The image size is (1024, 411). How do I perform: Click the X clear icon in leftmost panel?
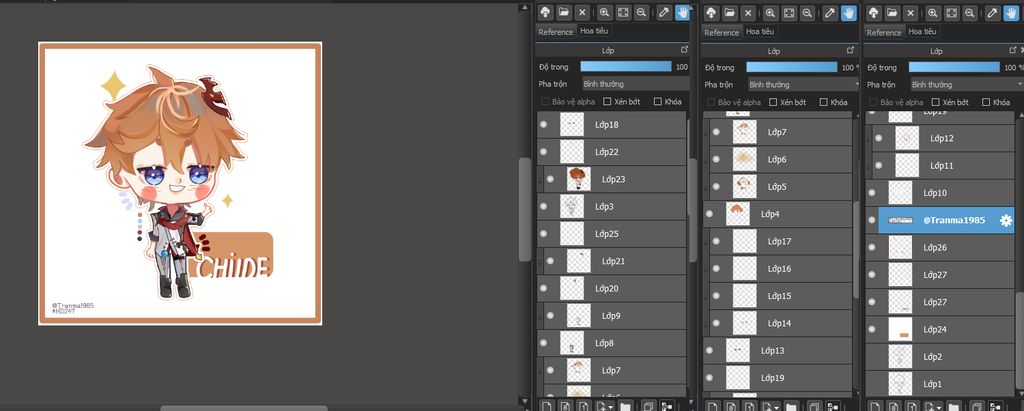[583, 12]
